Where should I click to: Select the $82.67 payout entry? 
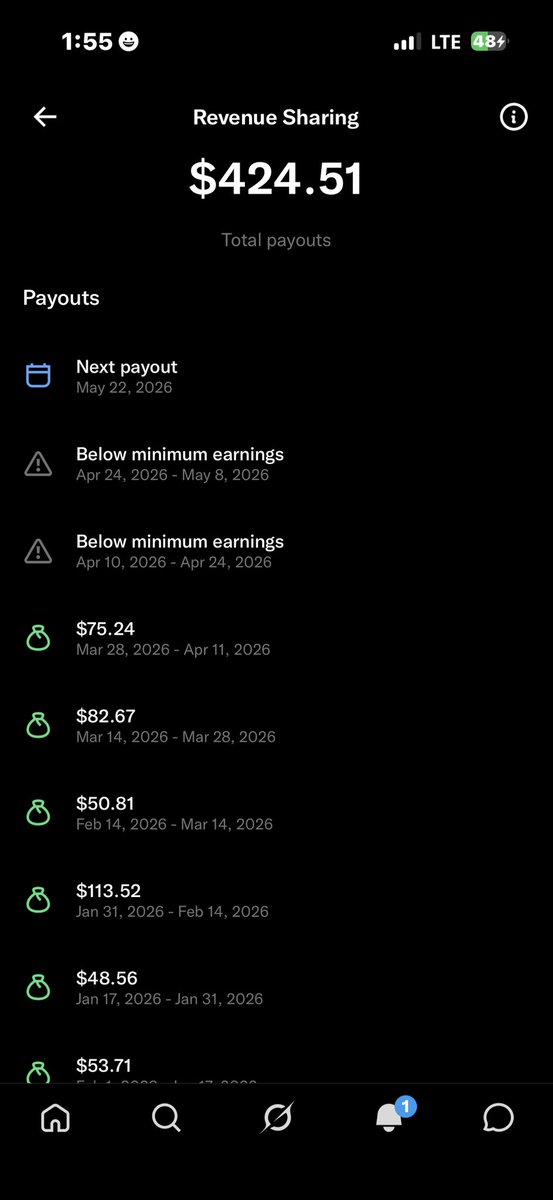pos(276,725)
